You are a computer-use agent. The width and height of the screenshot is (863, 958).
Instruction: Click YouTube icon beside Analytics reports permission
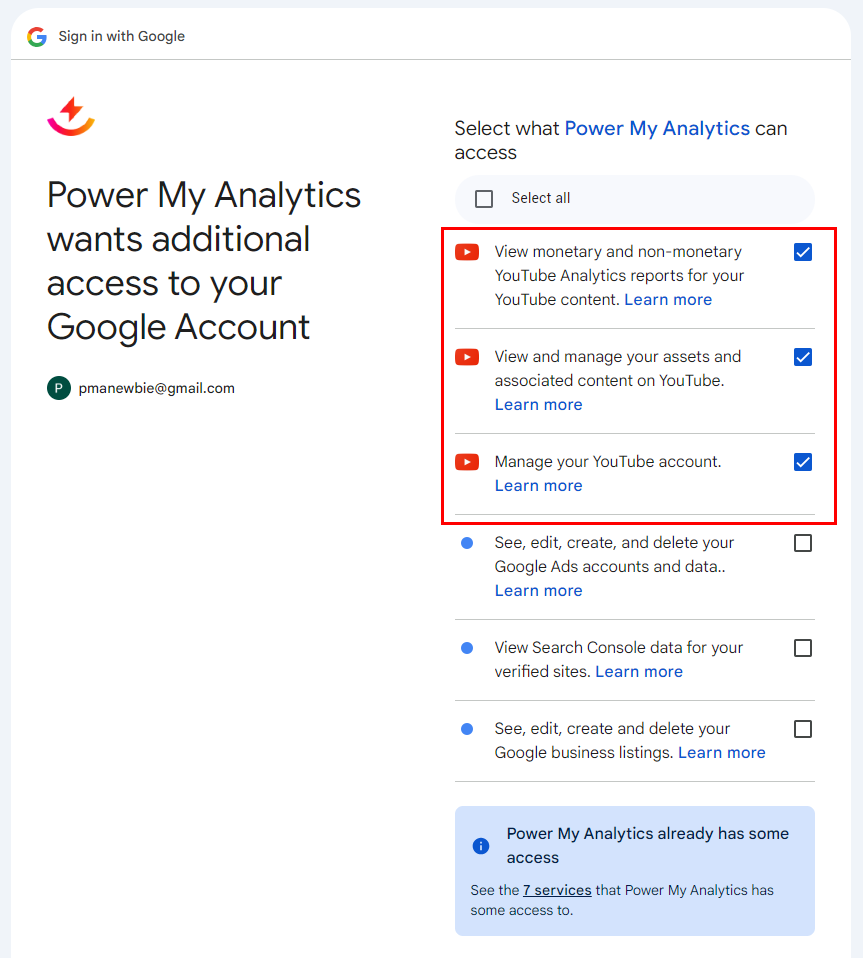coord(467,252)
